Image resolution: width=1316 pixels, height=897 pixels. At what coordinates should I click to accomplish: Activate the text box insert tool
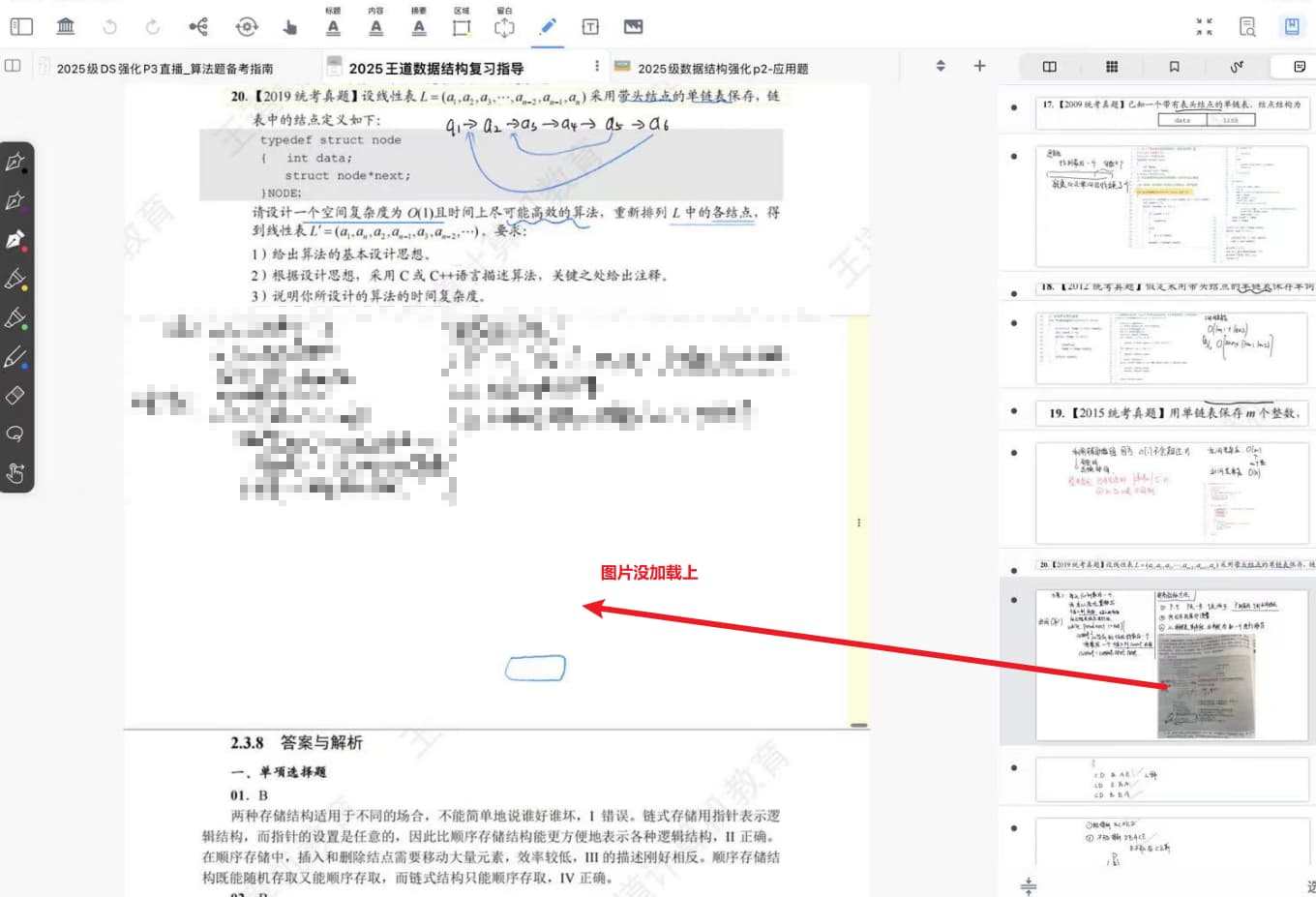tap(590, 27)
